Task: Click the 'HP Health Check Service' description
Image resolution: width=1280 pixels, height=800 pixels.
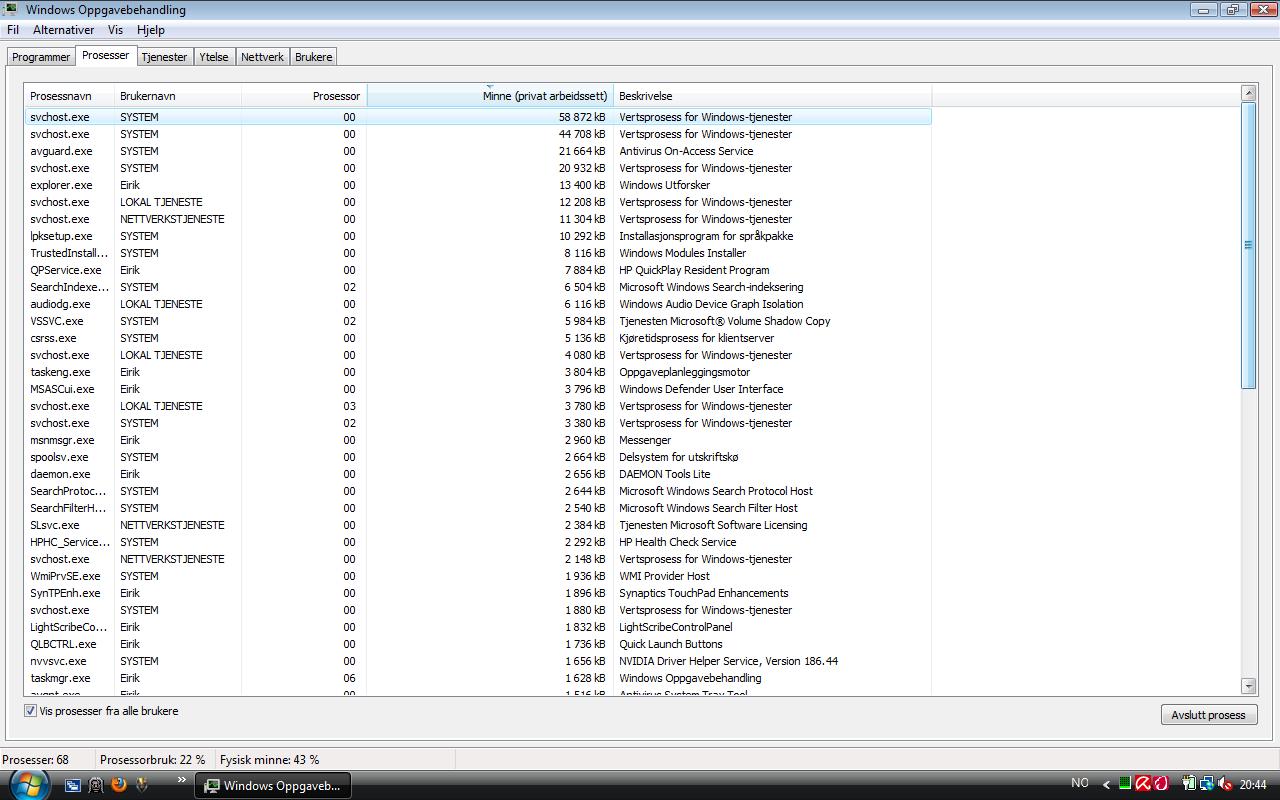Action: [x=677, y=542]
